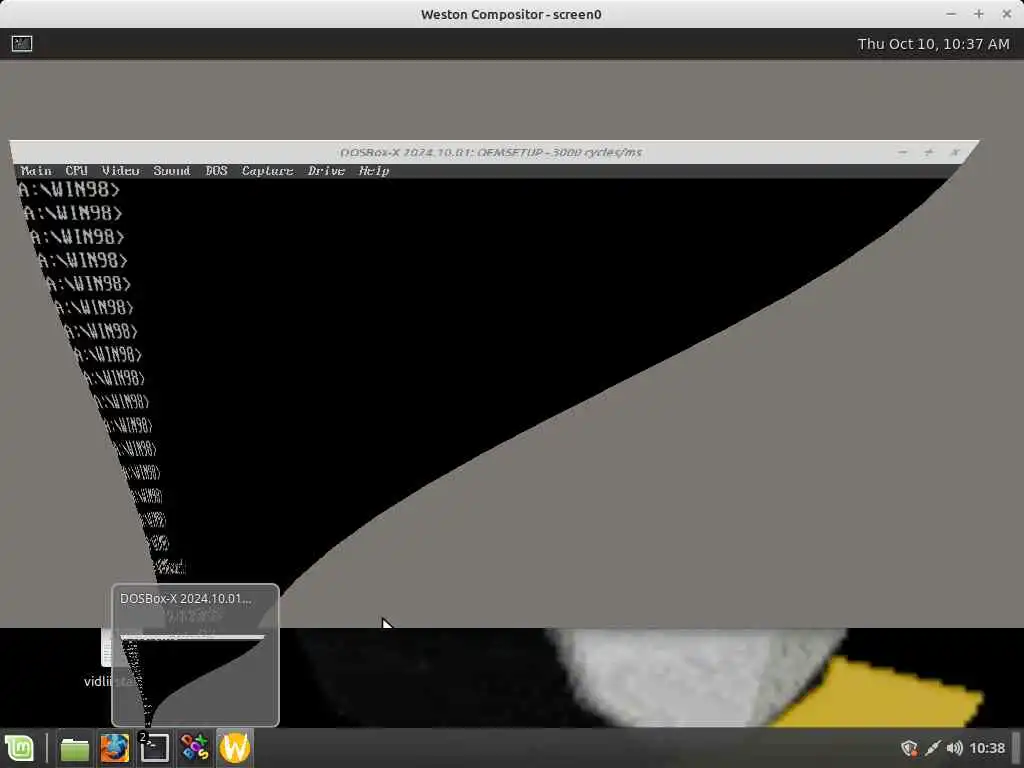Click the colorful tools taskbar icon

coord(195,748)
